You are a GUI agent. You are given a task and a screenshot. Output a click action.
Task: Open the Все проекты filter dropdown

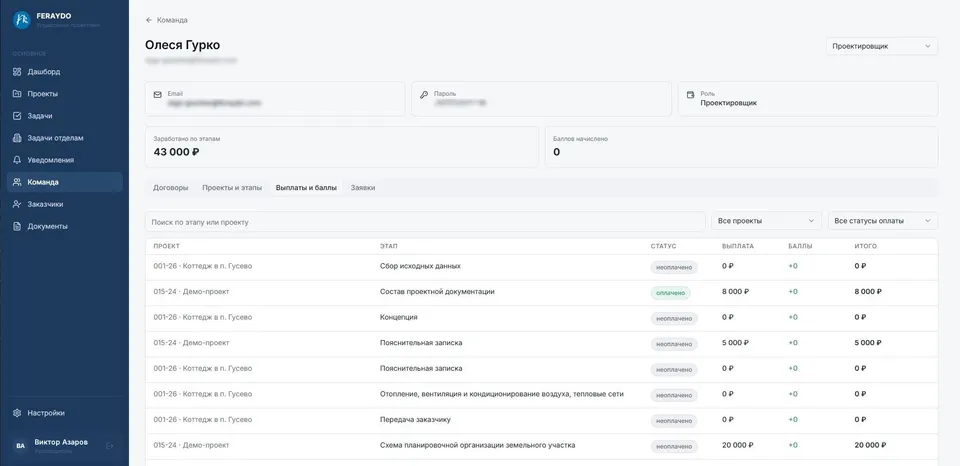pos(766,221)
